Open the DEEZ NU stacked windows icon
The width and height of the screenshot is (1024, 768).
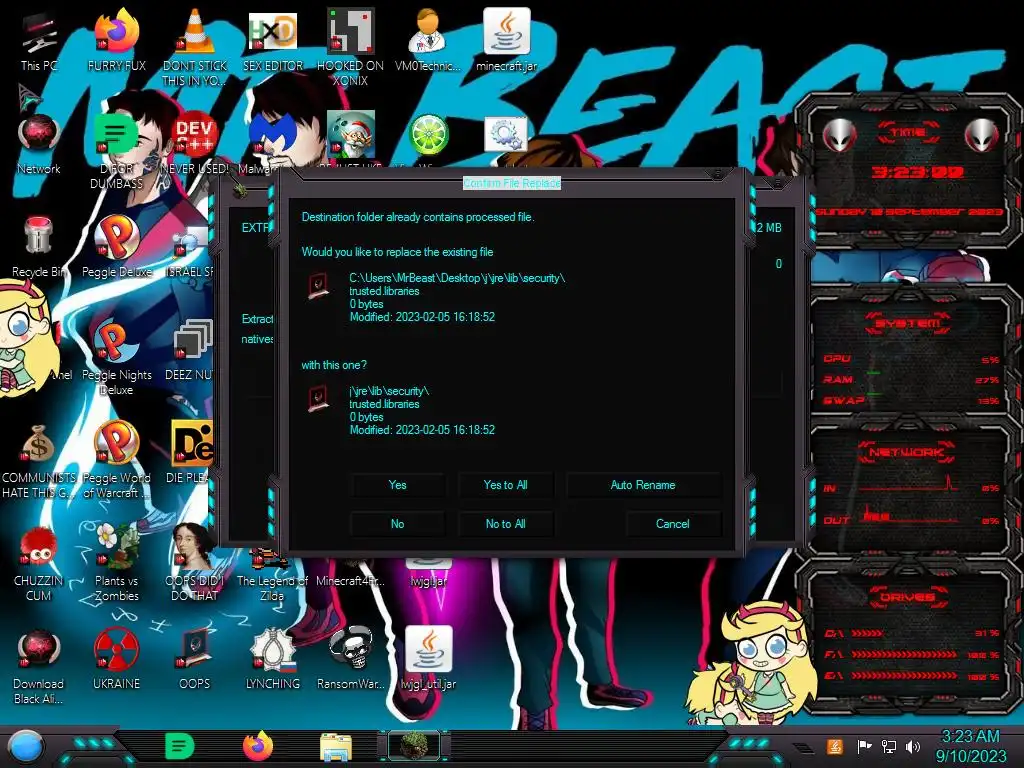pos(195,340)
